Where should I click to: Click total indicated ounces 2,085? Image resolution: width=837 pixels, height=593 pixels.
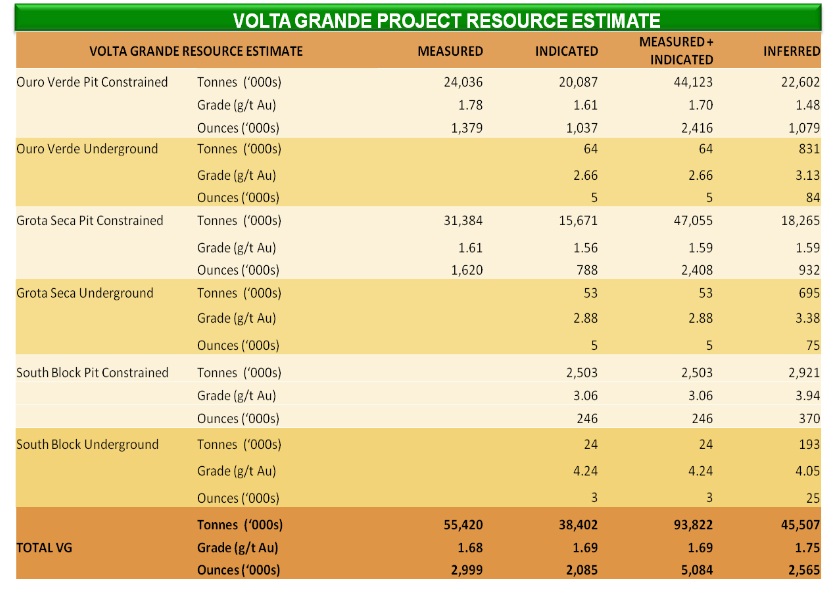point(582,570)
